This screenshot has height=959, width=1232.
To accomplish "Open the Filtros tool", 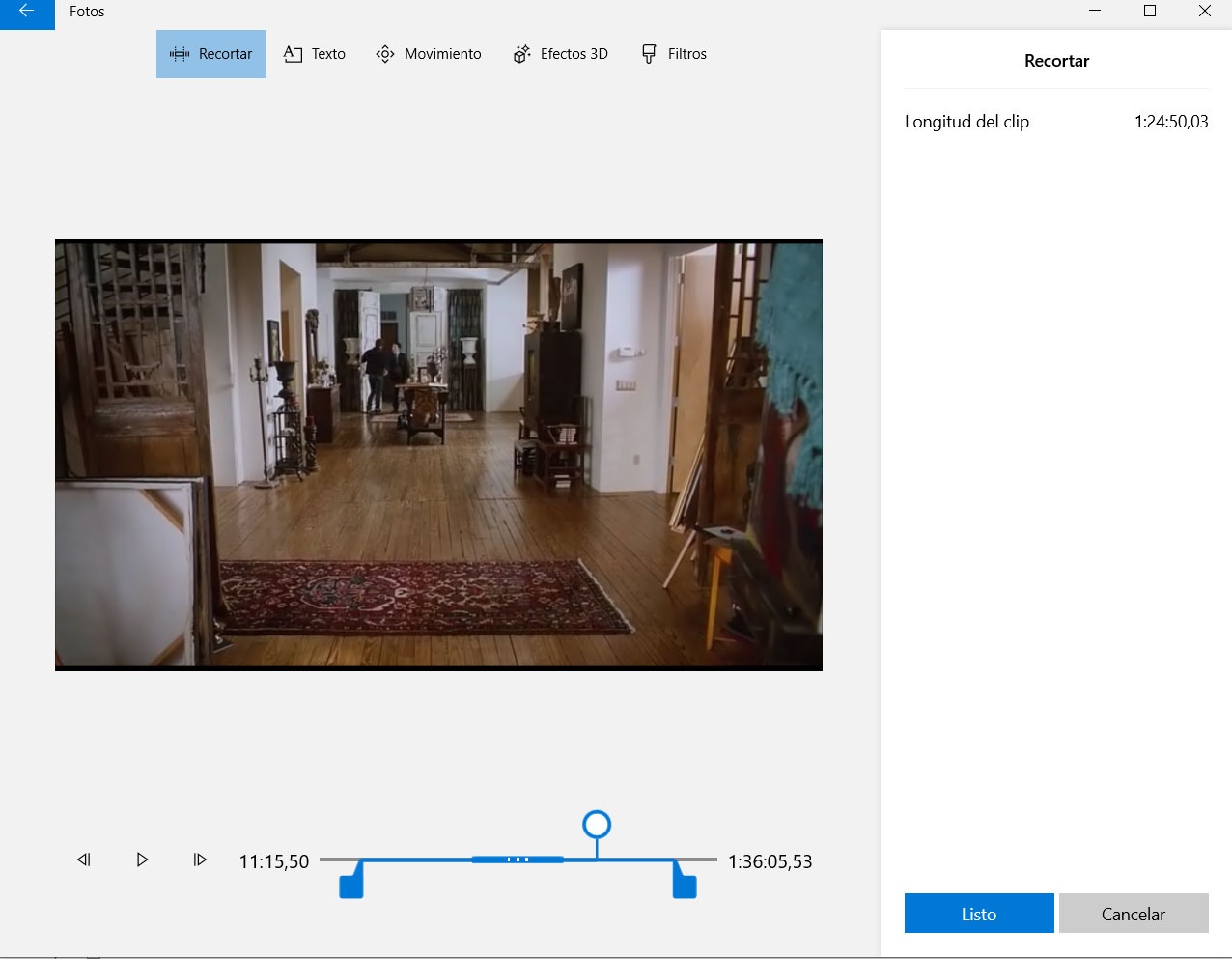I will (674, 54).
